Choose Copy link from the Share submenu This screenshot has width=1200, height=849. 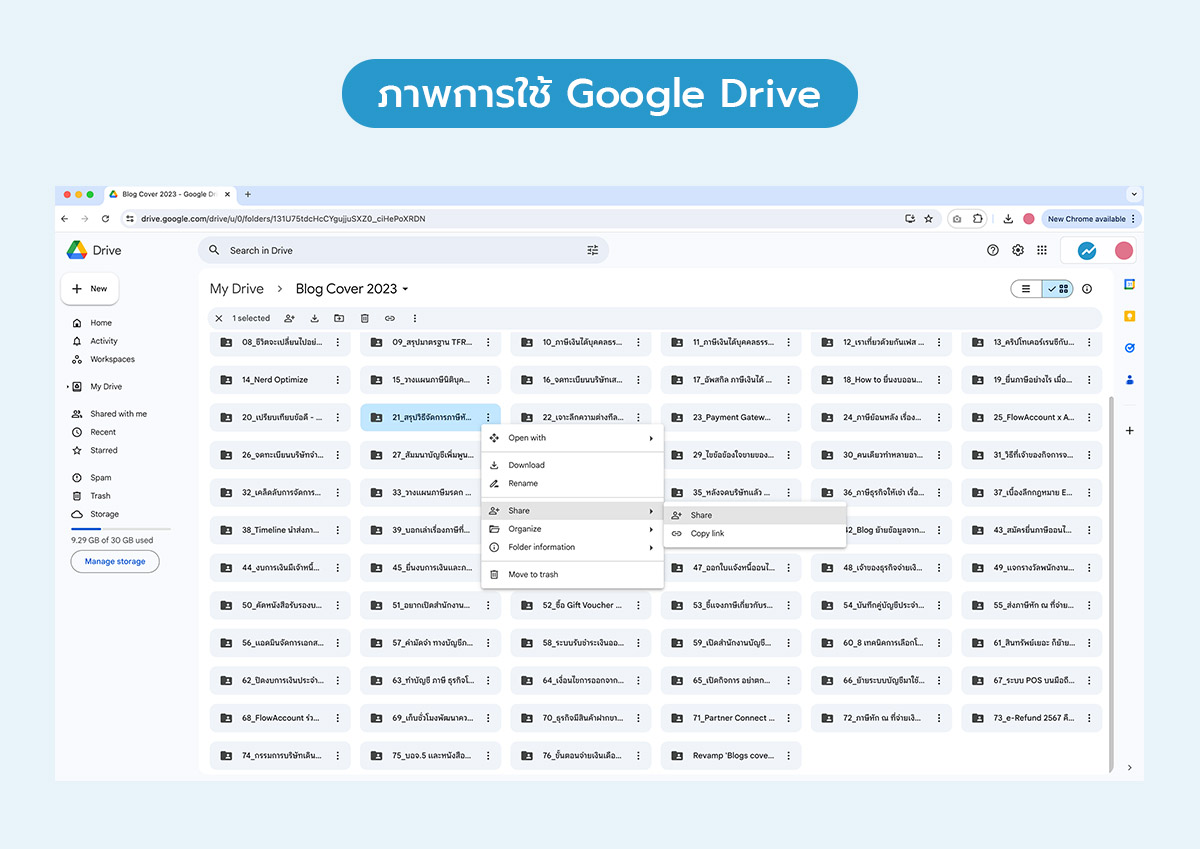pos(707,534)
